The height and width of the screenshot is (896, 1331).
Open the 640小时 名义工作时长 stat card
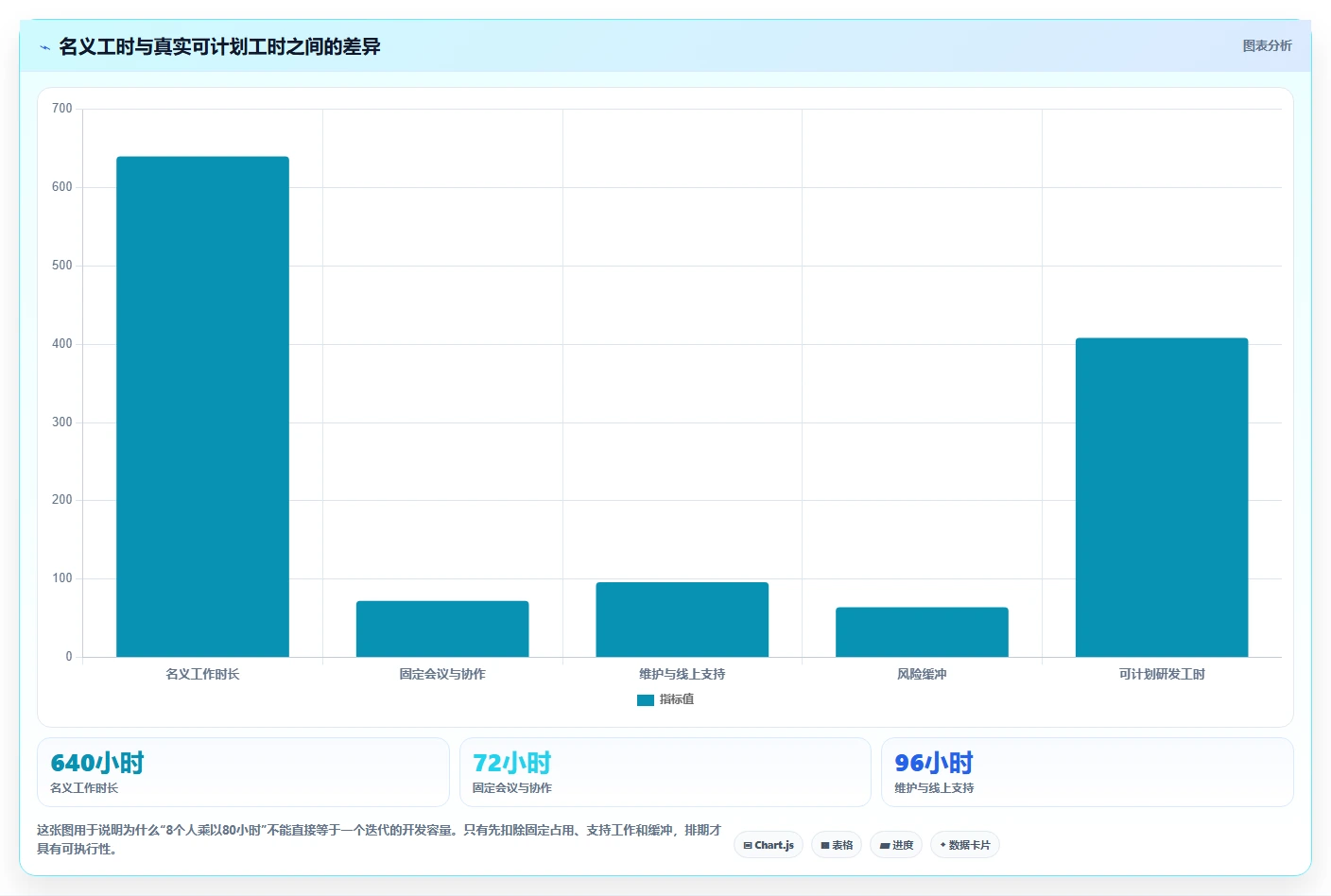pyautogui.click(x=243, y=772)
